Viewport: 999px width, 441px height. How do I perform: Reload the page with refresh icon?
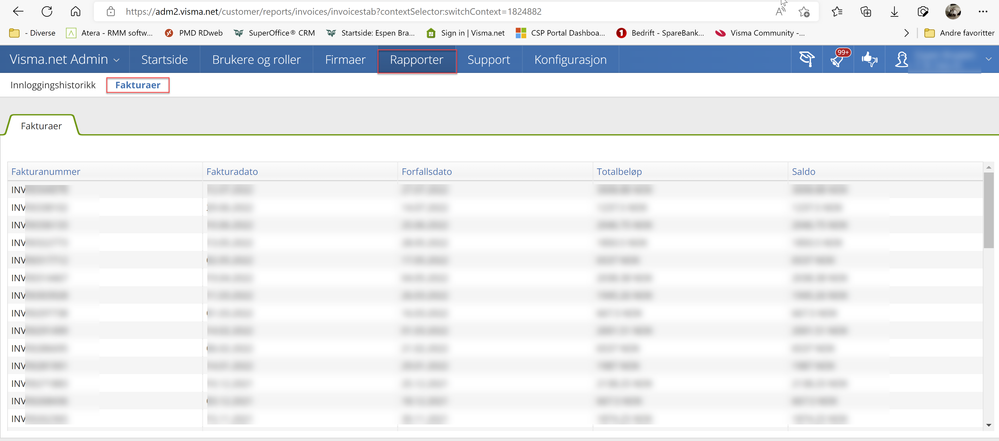click(x=47, y=11)
